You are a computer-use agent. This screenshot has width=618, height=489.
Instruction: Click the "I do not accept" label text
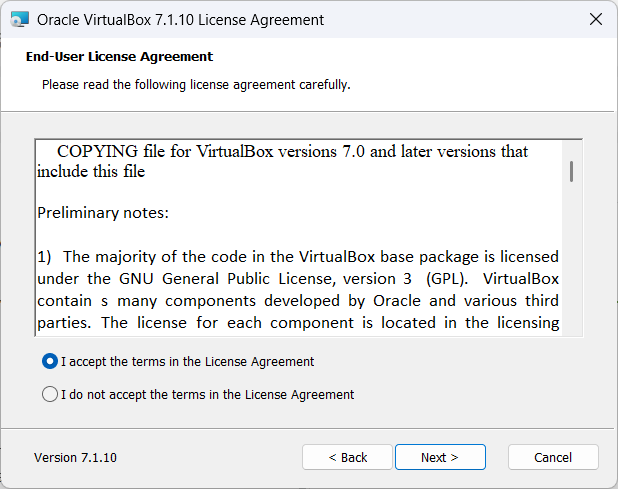tap(208, 394)
